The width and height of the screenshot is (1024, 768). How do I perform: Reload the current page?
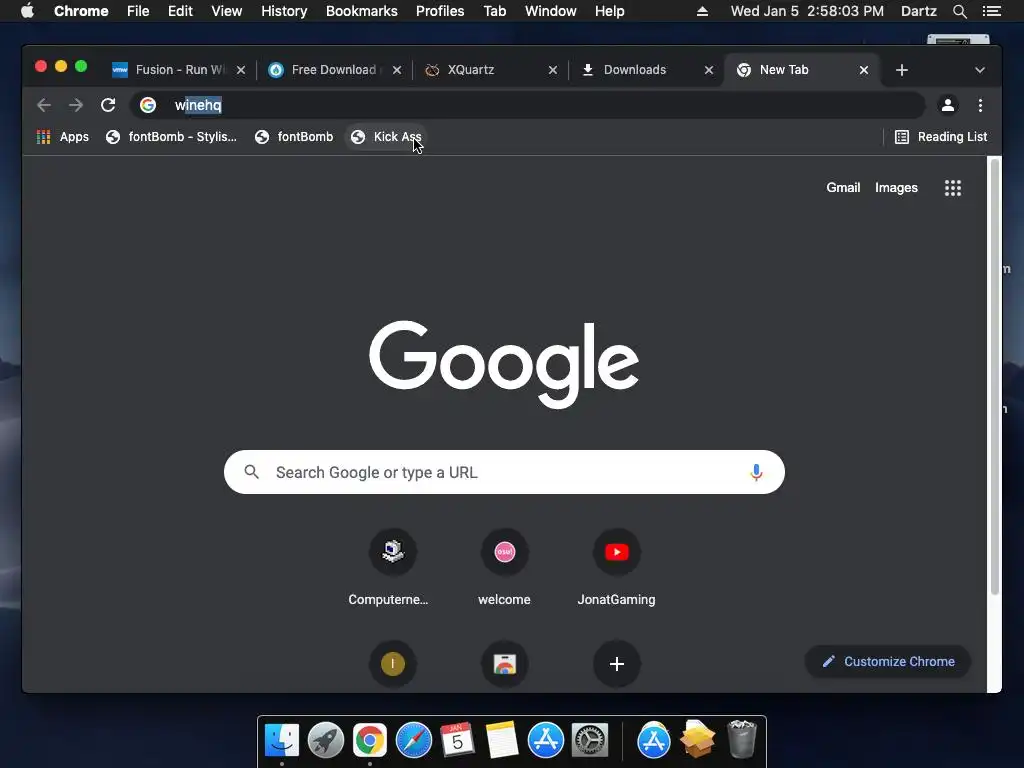click(108, 105)
